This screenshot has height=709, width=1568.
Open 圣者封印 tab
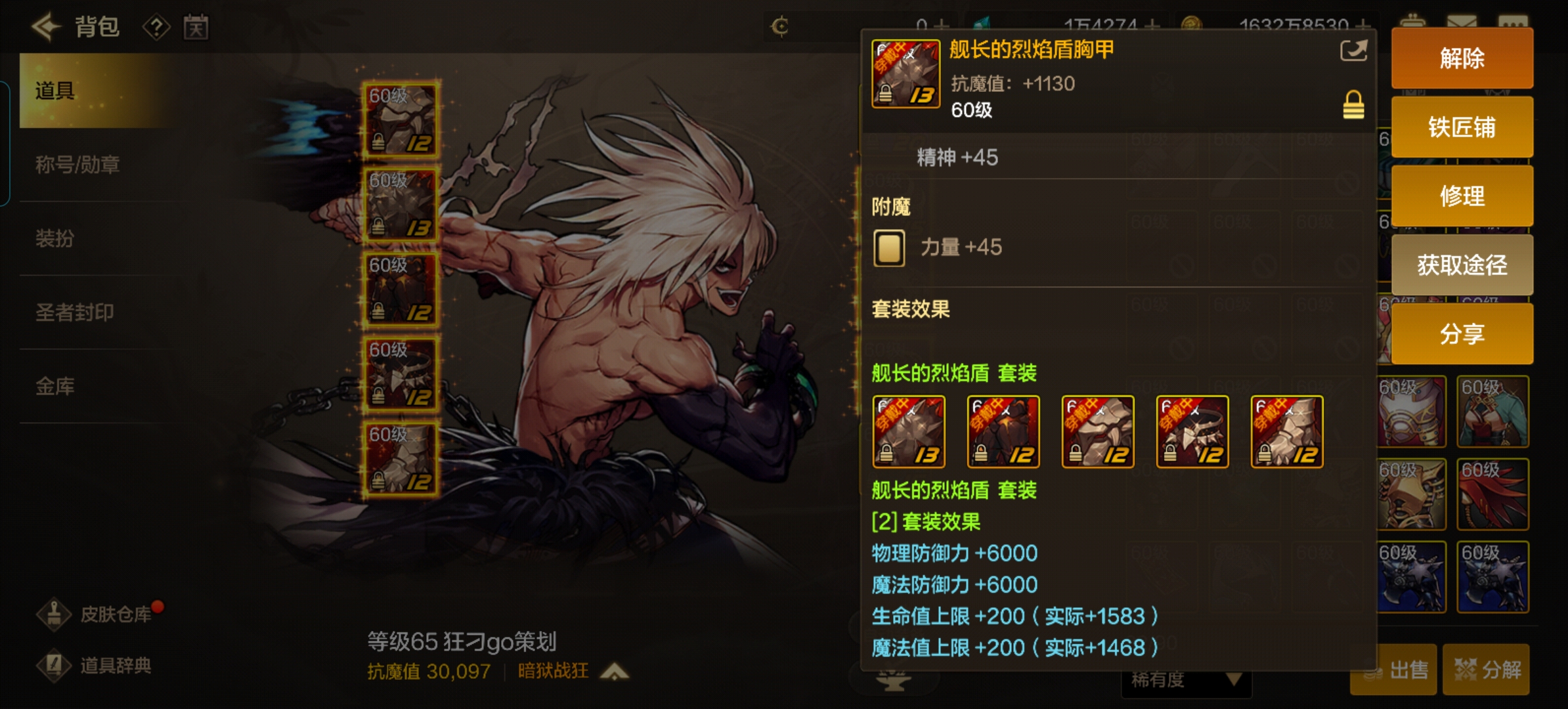tap(75, 312)
